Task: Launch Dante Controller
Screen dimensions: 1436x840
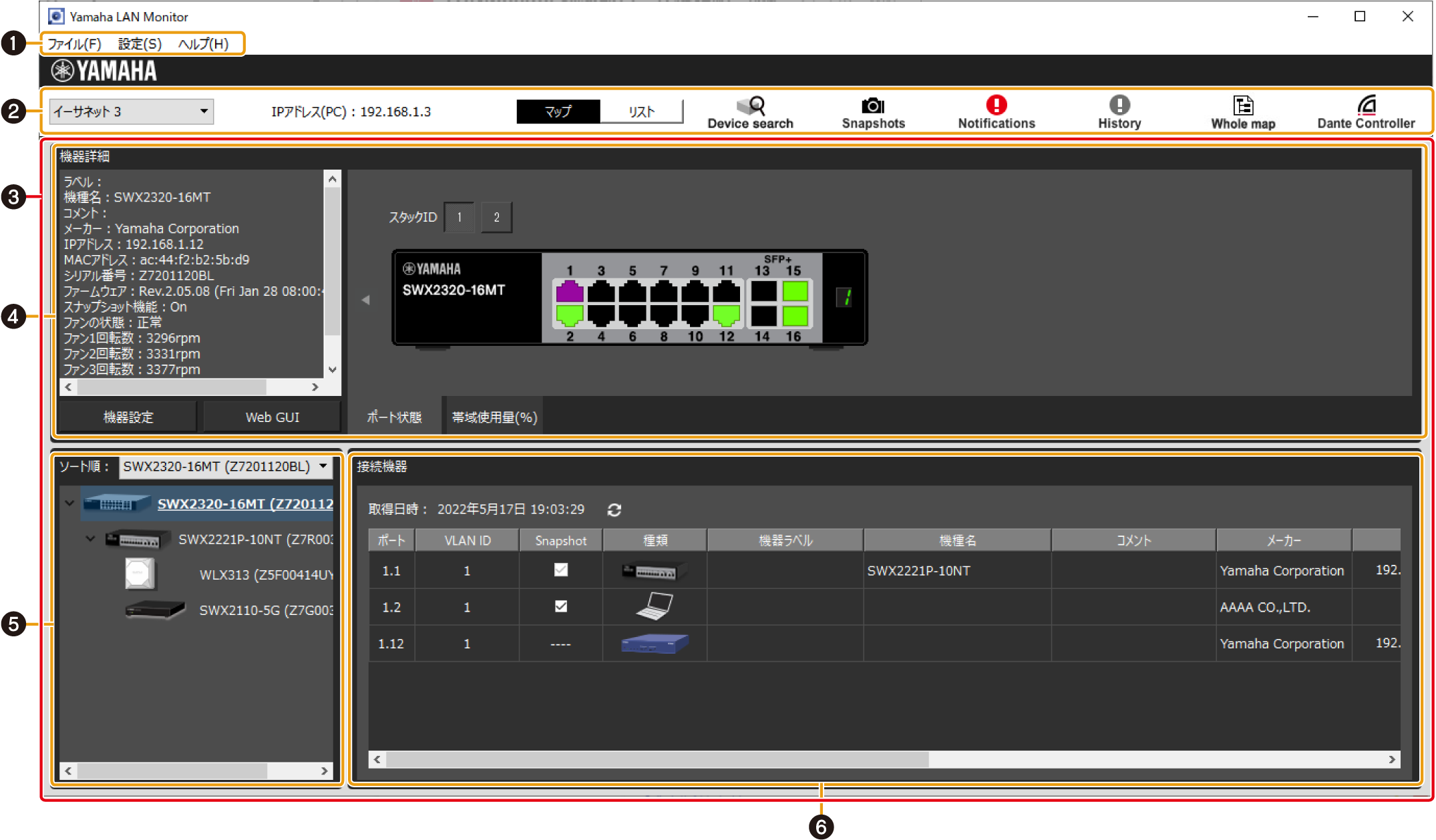Action: [1366, 112]
